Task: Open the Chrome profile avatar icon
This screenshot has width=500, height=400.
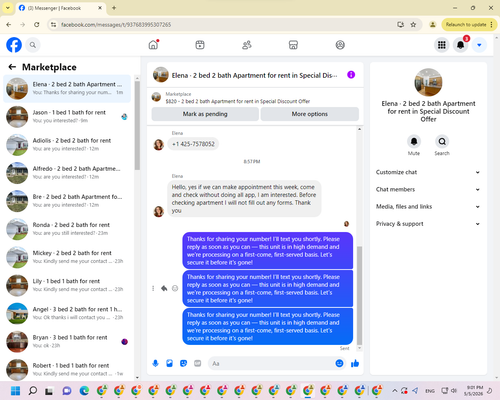Action: pos(432,25)
